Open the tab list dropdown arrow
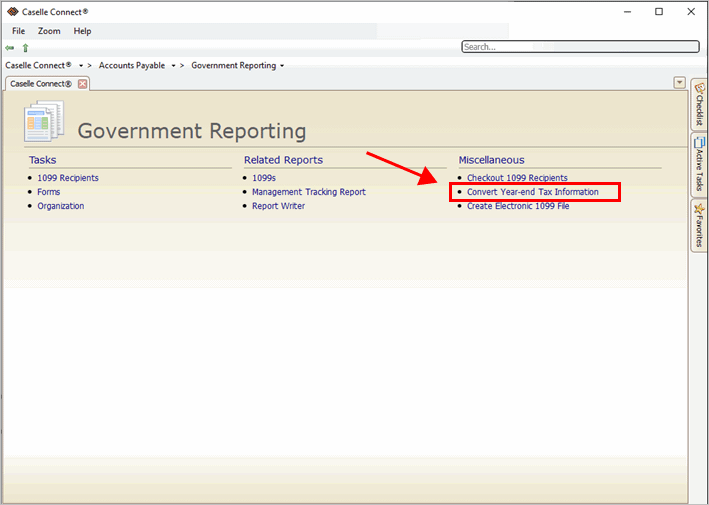The image size is (709, 505). click(x=680, y=83)
